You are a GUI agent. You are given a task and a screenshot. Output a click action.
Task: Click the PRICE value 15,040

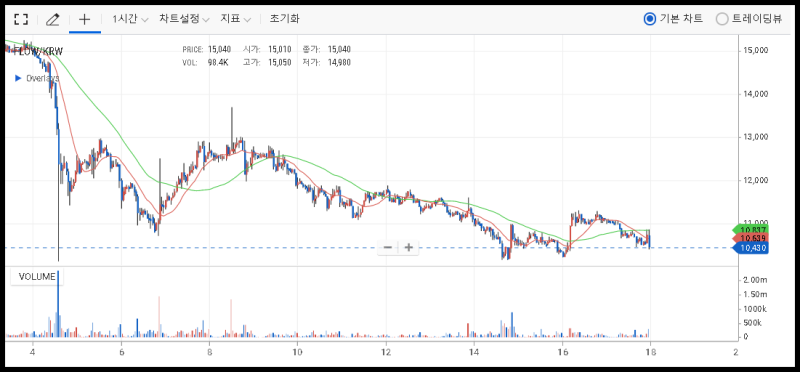219,49
